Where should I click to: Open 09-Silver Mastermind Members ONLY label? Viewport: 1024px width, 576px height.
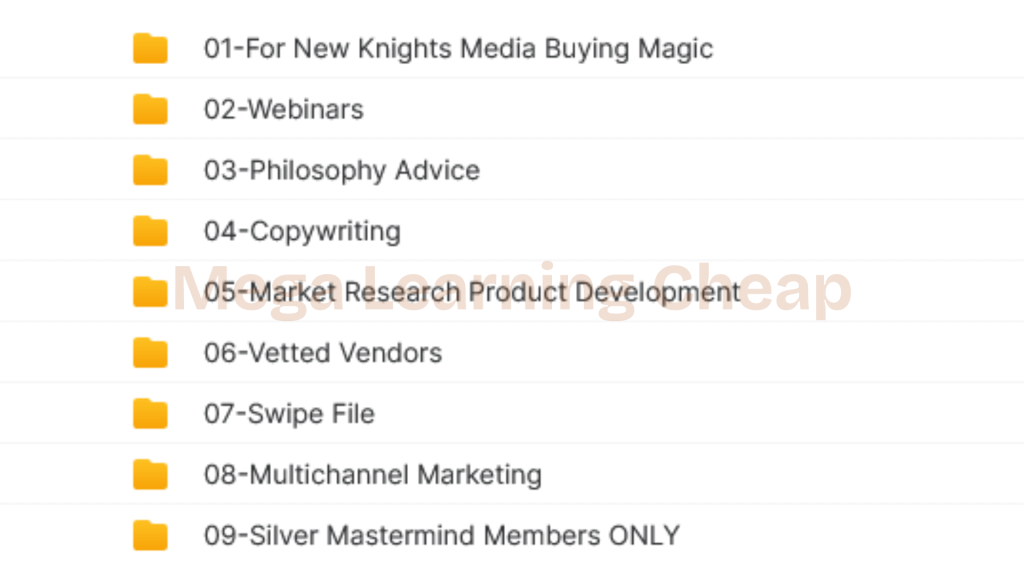pos(442,535)
